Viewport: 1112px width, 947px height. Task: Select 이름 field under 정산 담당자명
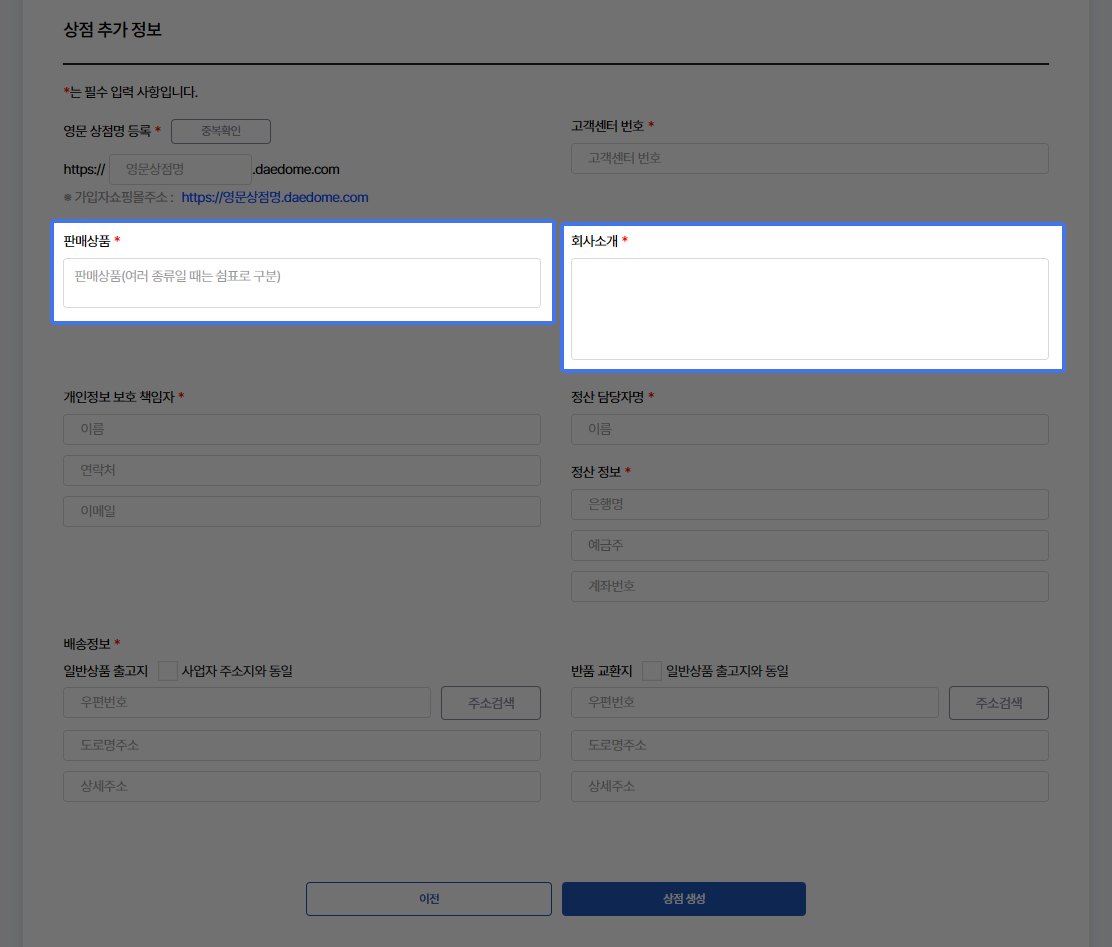pyautogui.click(x=809, y=429)
